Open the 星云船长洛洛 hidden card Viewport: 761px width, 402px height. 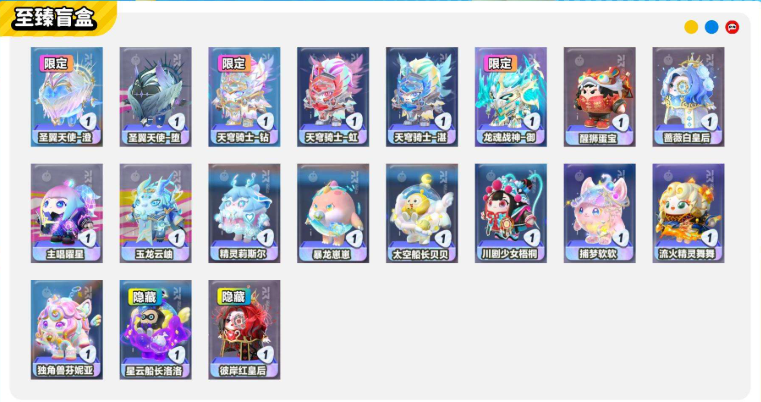(155, 330)
